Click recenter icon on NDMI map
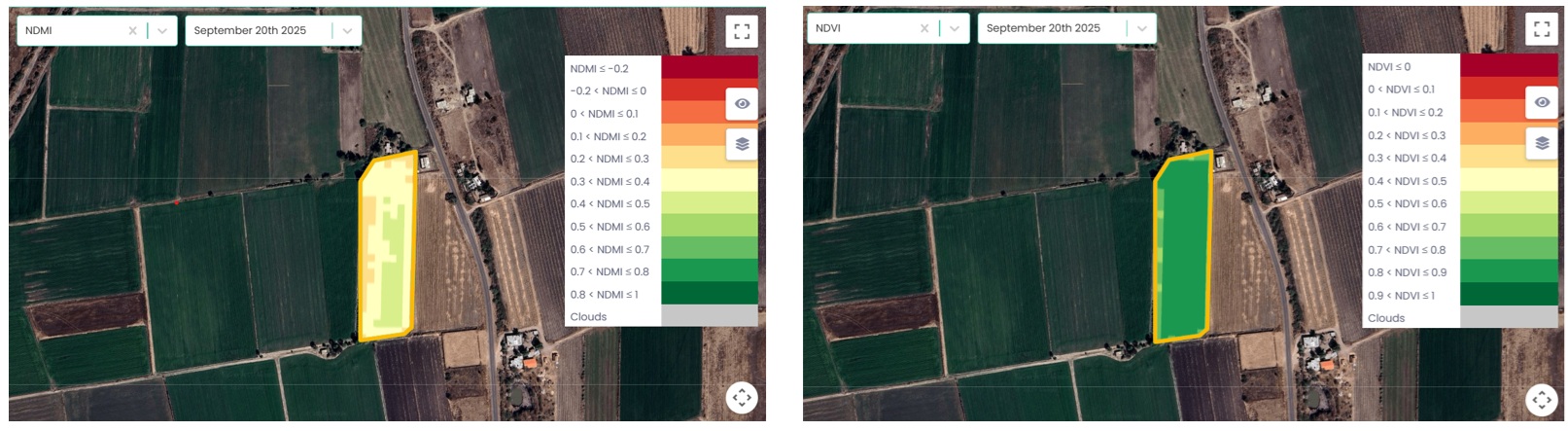 pos(742,397)
